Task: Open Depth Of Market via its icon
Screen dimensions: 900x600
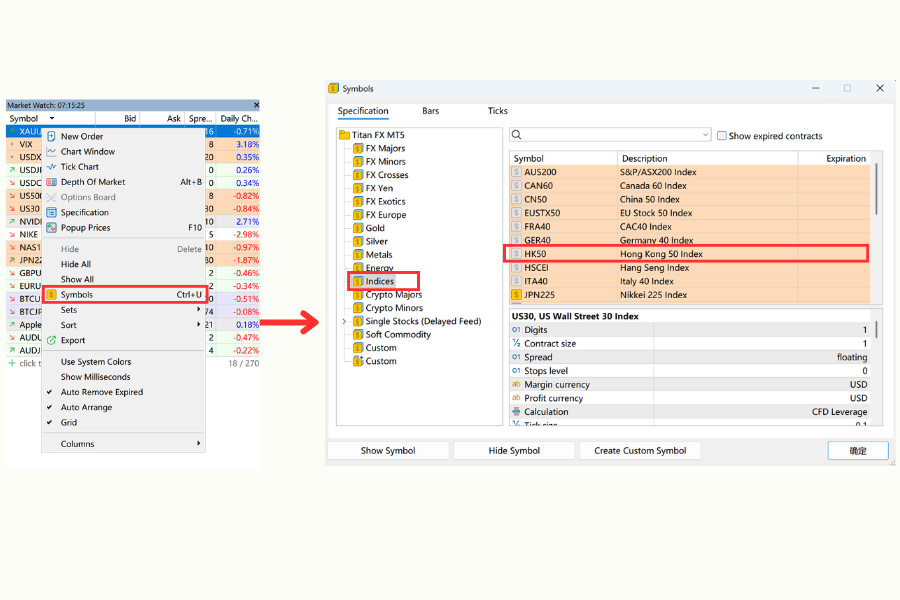Action: pos(52,182)
